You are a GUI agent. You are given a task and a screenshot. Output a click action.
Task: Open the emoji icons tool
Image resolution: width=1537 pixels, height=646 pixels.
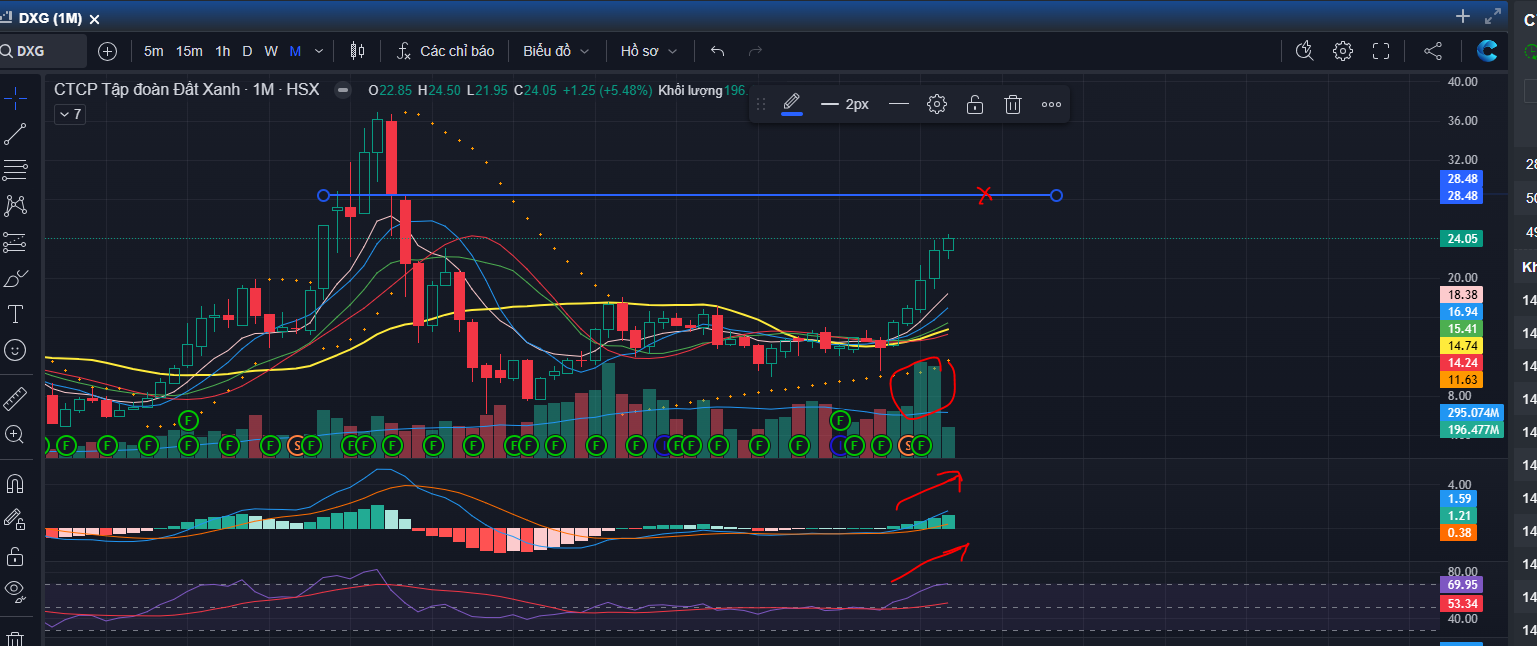pyautogui.click(x=15, y=350)
